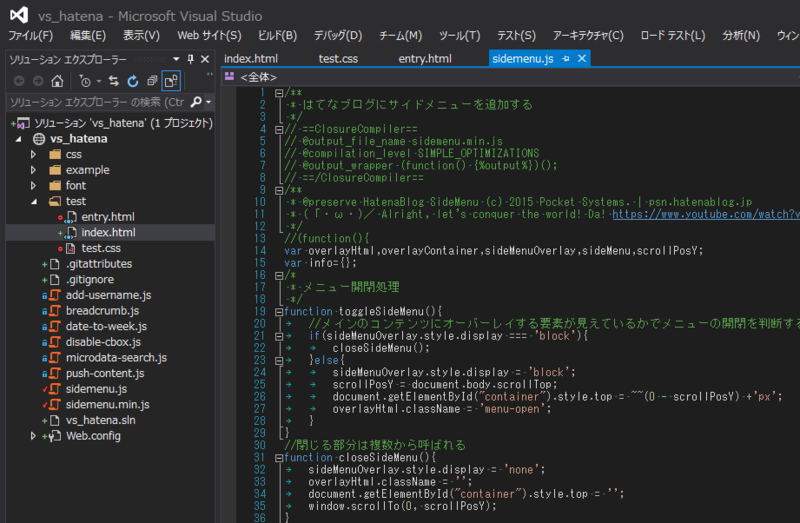Click the Back navigation arrow in Solution Explorer
This screenshot has height=523, width=800.
(x=19, y=81)
